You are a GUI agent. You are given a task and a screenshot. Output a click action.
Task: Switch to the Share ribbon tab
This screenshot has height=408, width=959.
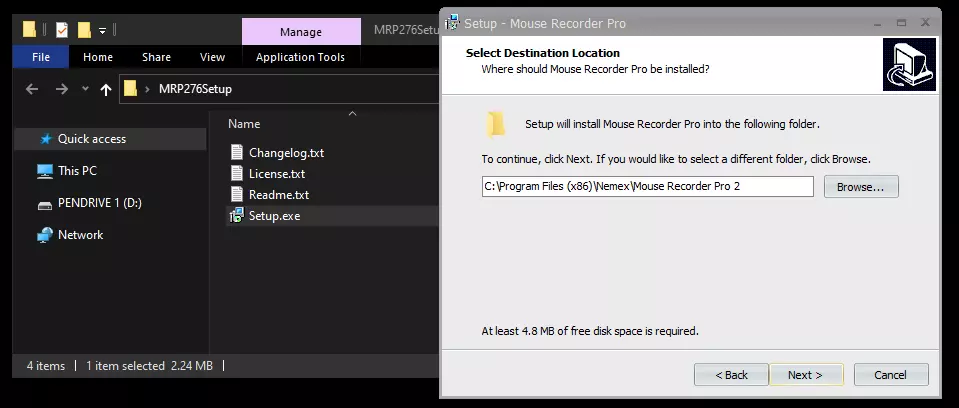tap(156, 57)
